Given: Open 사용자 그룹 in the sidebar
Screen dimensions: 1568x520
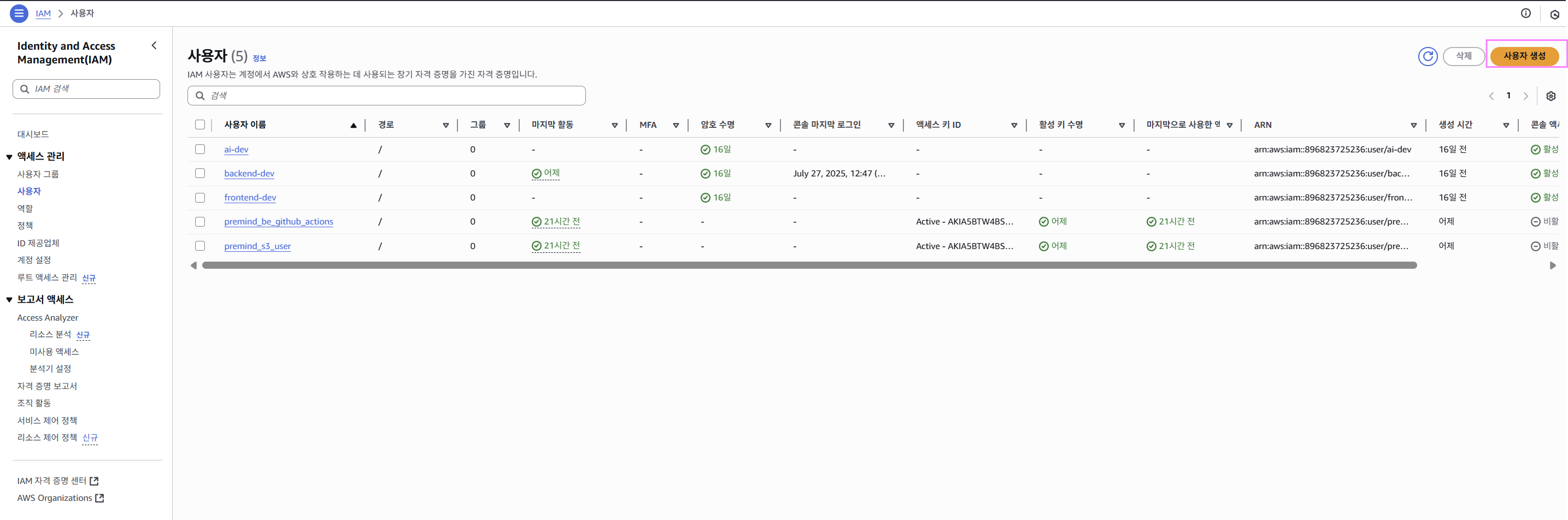Looking at the screenshot, I should (38, 174).
